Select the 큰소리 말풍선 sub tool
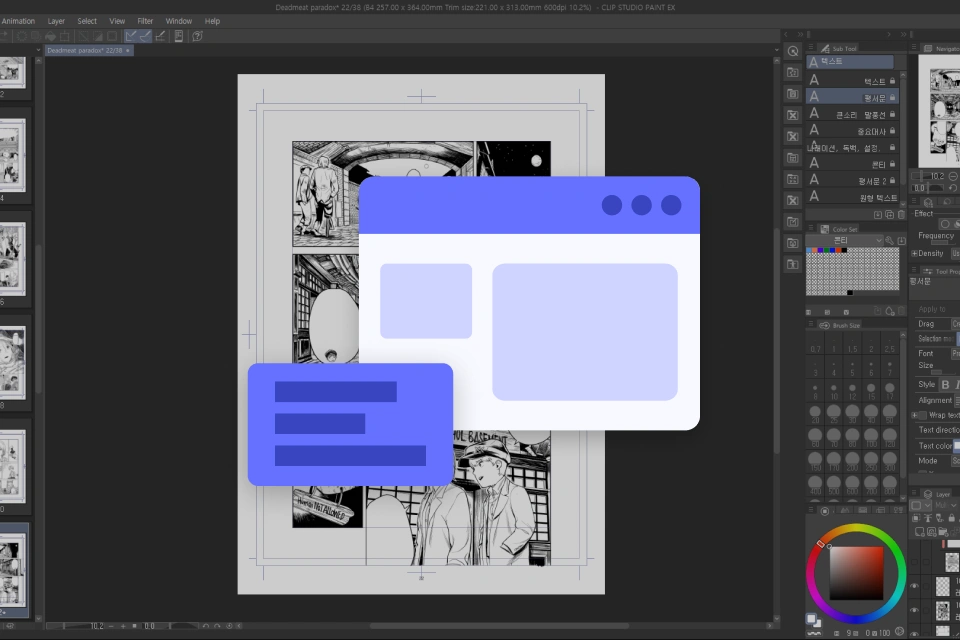This screenshot has width=960, height=640. coord(852,114)
